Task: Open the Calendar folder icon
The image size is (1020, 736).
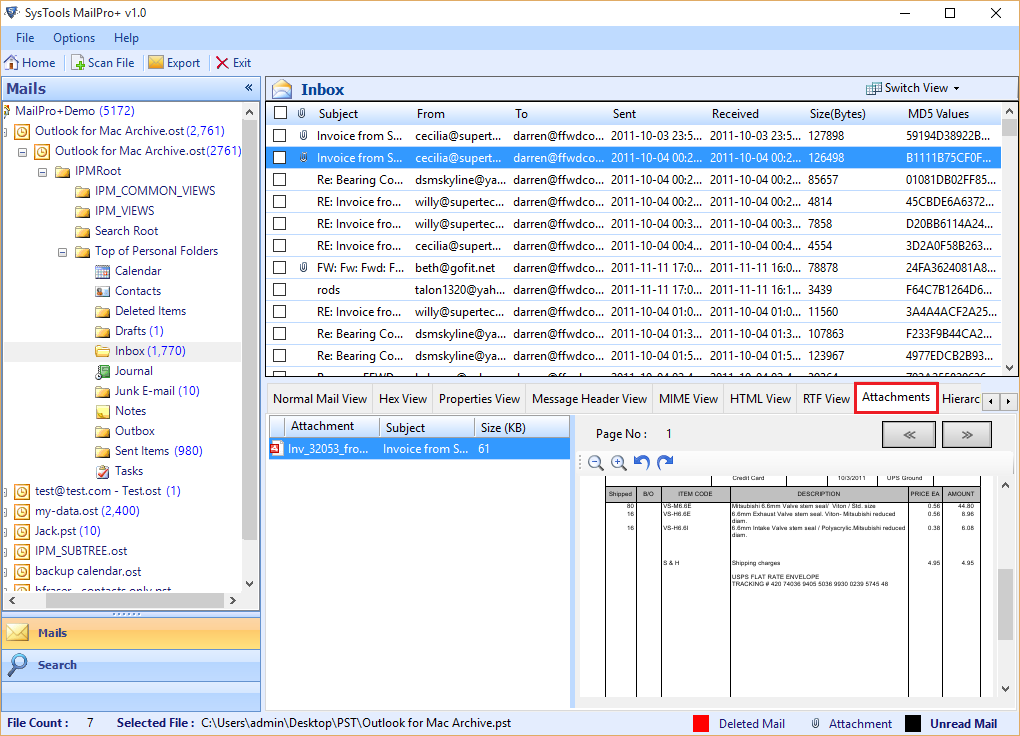Action: tap(102, 271)
